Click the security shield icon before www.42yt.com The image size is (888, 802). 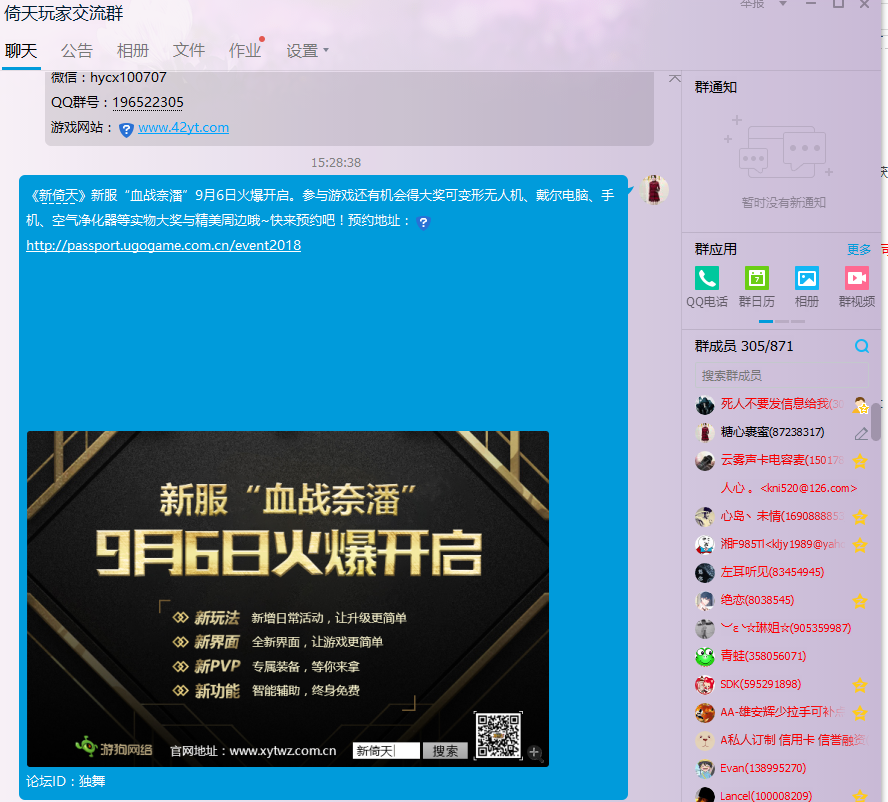coord(126,130)
